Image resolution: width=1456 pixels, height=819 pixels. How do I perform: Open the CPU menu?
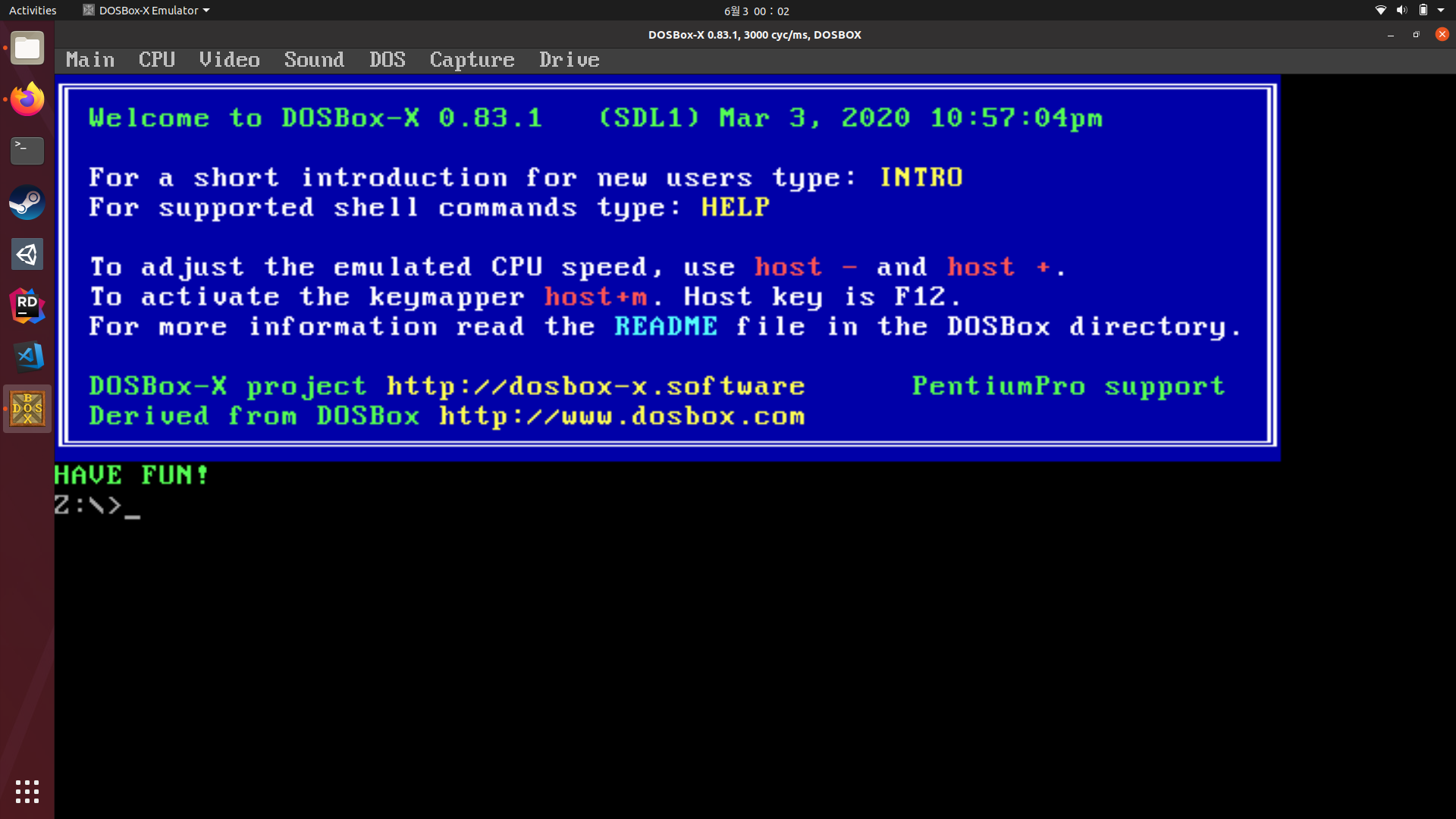tap(157, 60)
